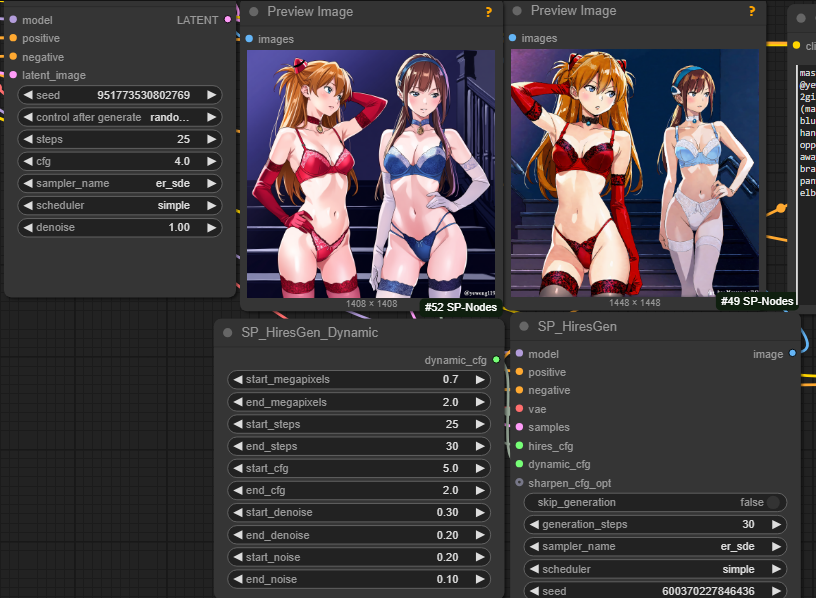
Task: Decrease KSampler denoise with the left arrow
Action: click(x=28, y=227)
